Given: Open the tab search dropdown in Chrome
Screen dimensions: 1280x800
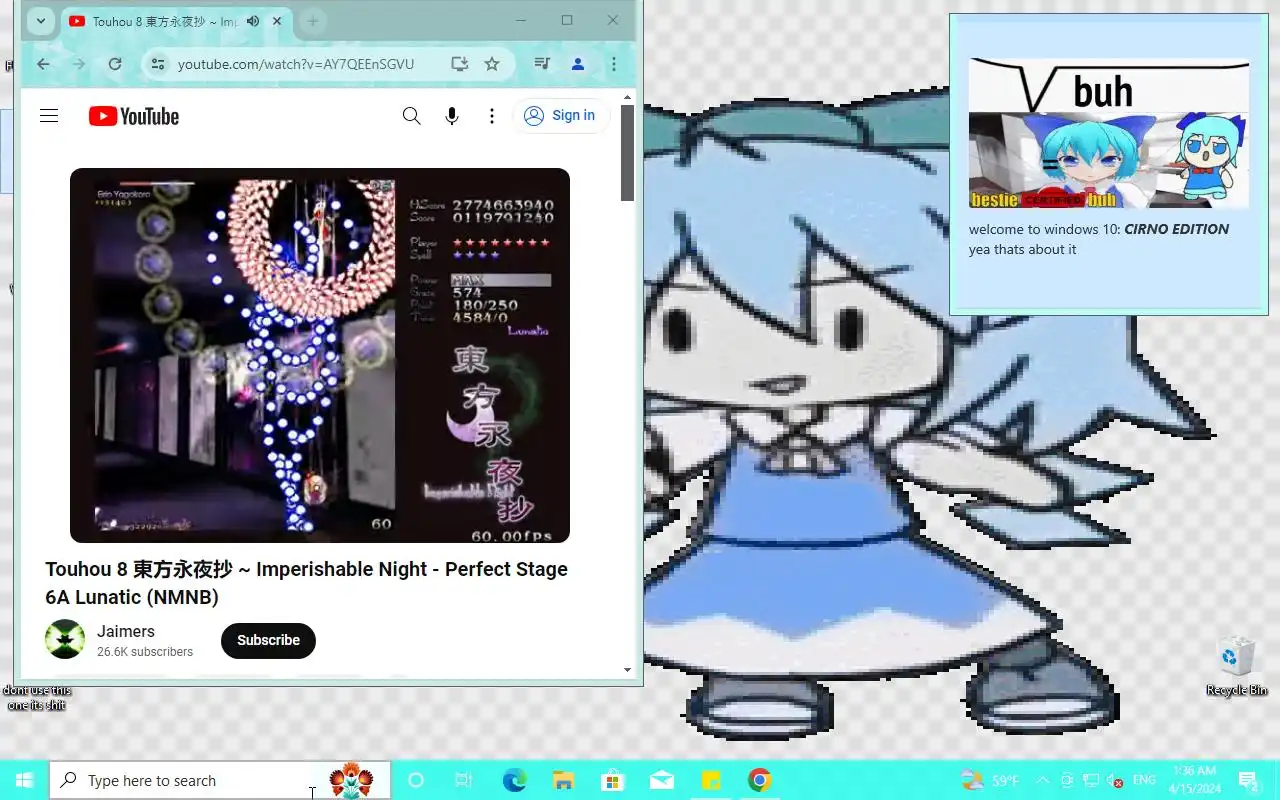Looking at the screenshot, I should point(40,21).
